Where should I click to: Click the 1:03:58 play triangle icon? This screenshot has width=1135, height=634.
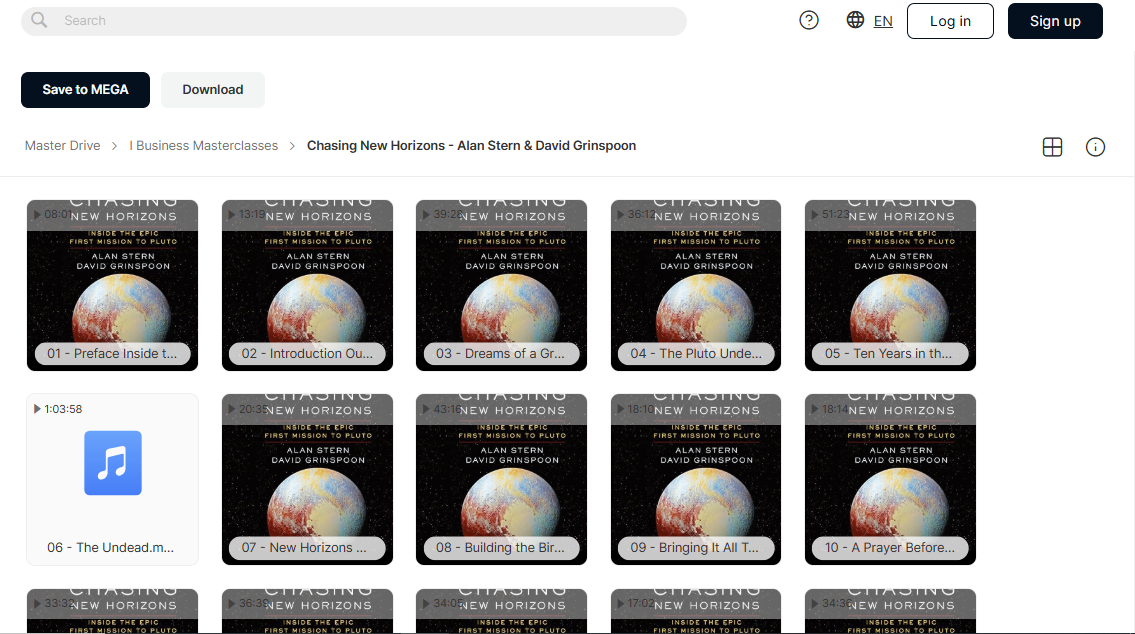tap(37, 409)
